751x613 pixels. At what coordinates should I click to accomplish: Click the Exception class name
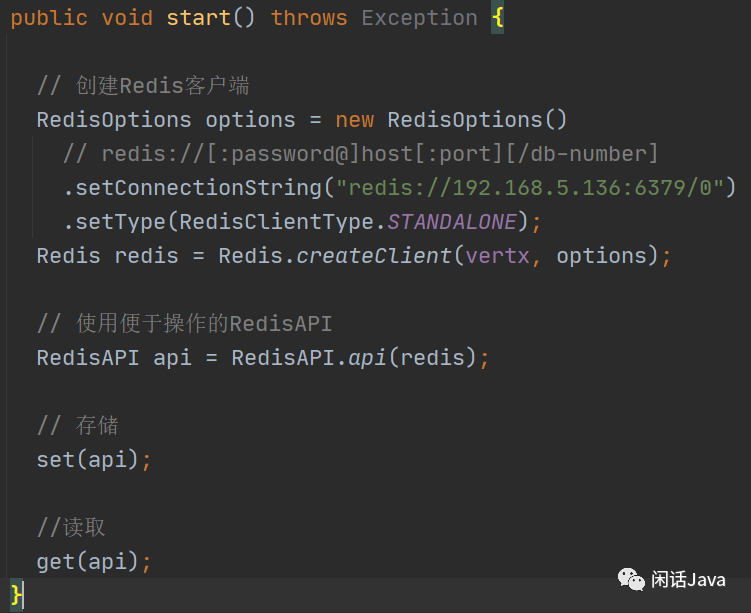pyautogui.click(x=419, y=18)
